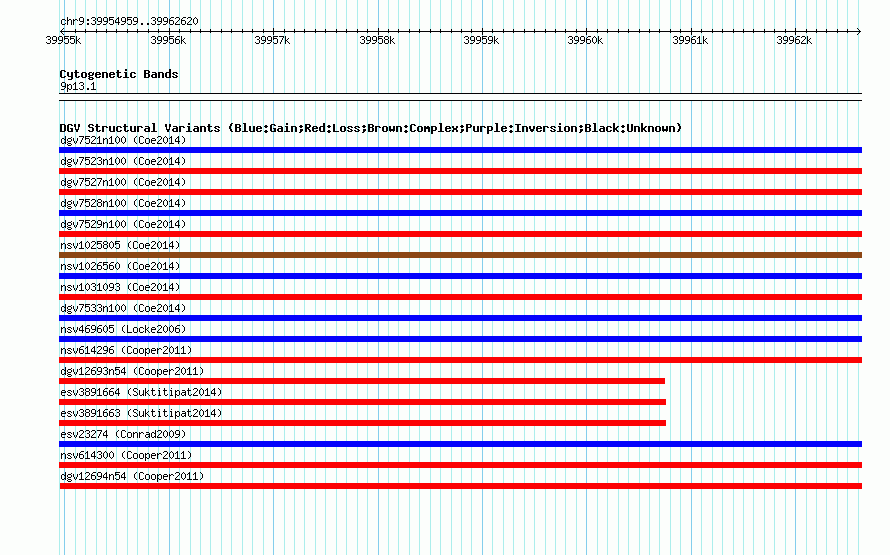Click the 39960k ruler label
The height and width of the screenshot is (555, 890).
[x=585, y=40]
